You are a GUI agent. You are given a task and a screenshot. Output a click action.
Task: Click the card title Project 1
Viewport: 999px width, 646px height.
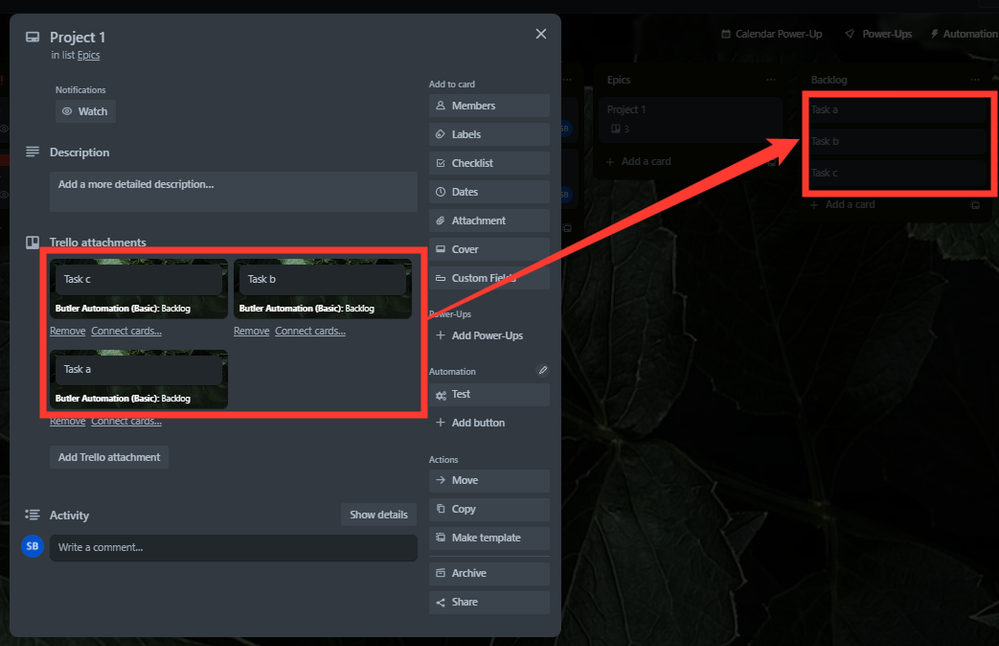(x=78, y=38)
